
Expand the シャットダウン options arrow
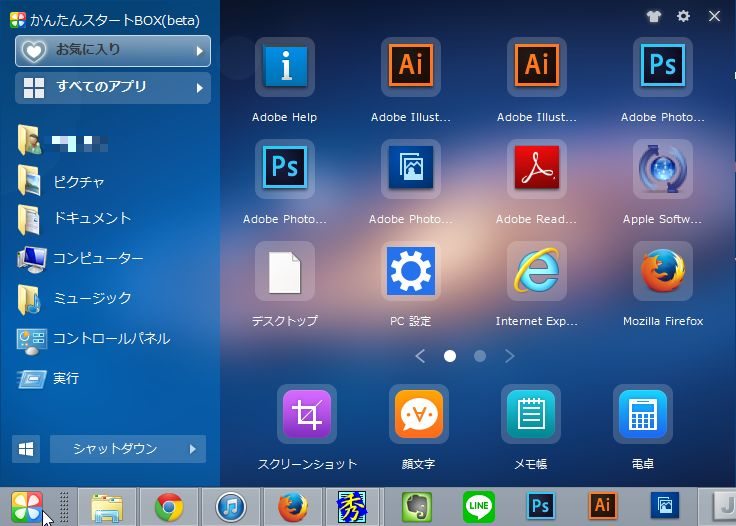[193, 449]
